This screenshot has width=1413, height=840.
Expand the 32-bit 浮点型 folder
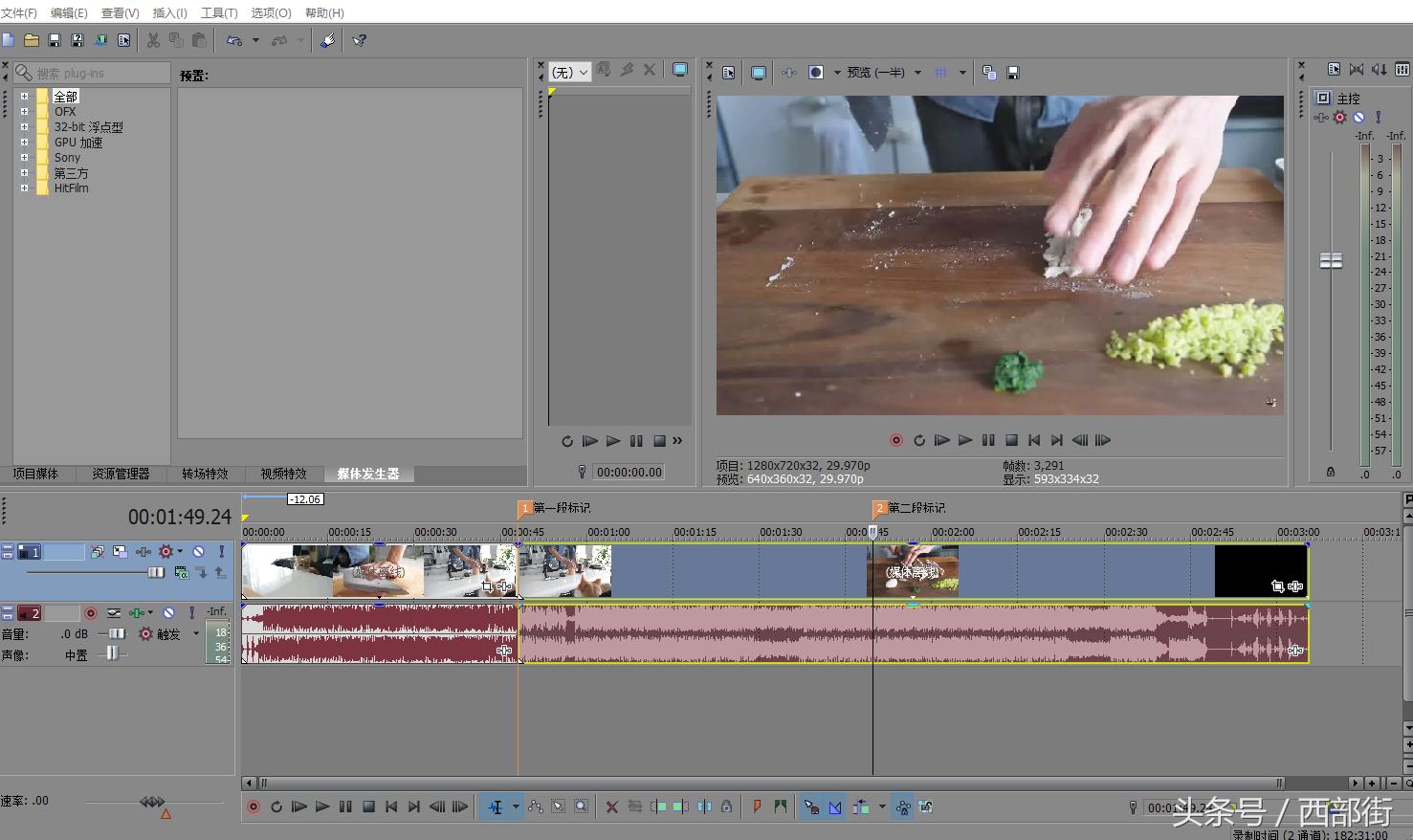(24, 127)
